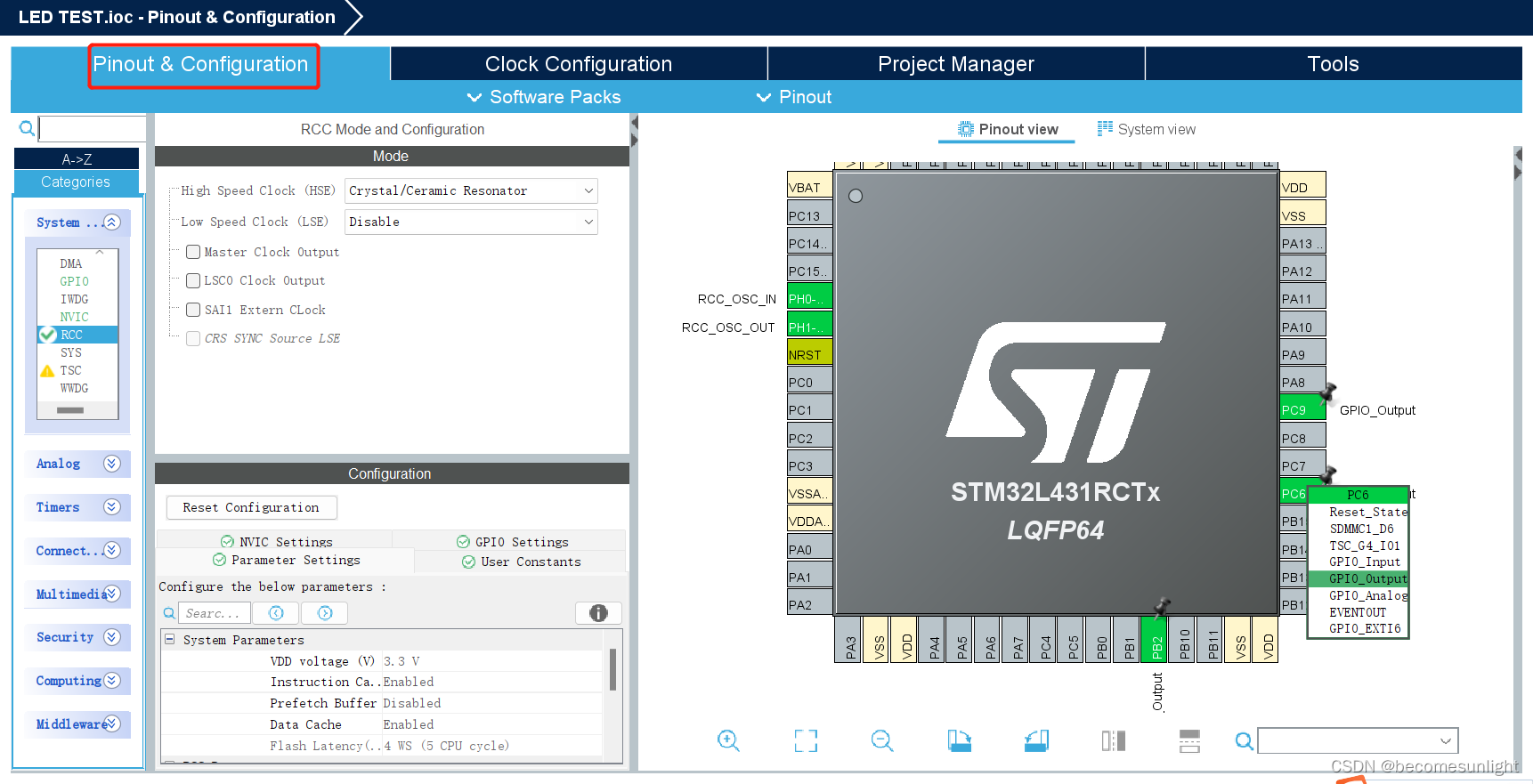Collapse System Parameters group

[169, 639]
